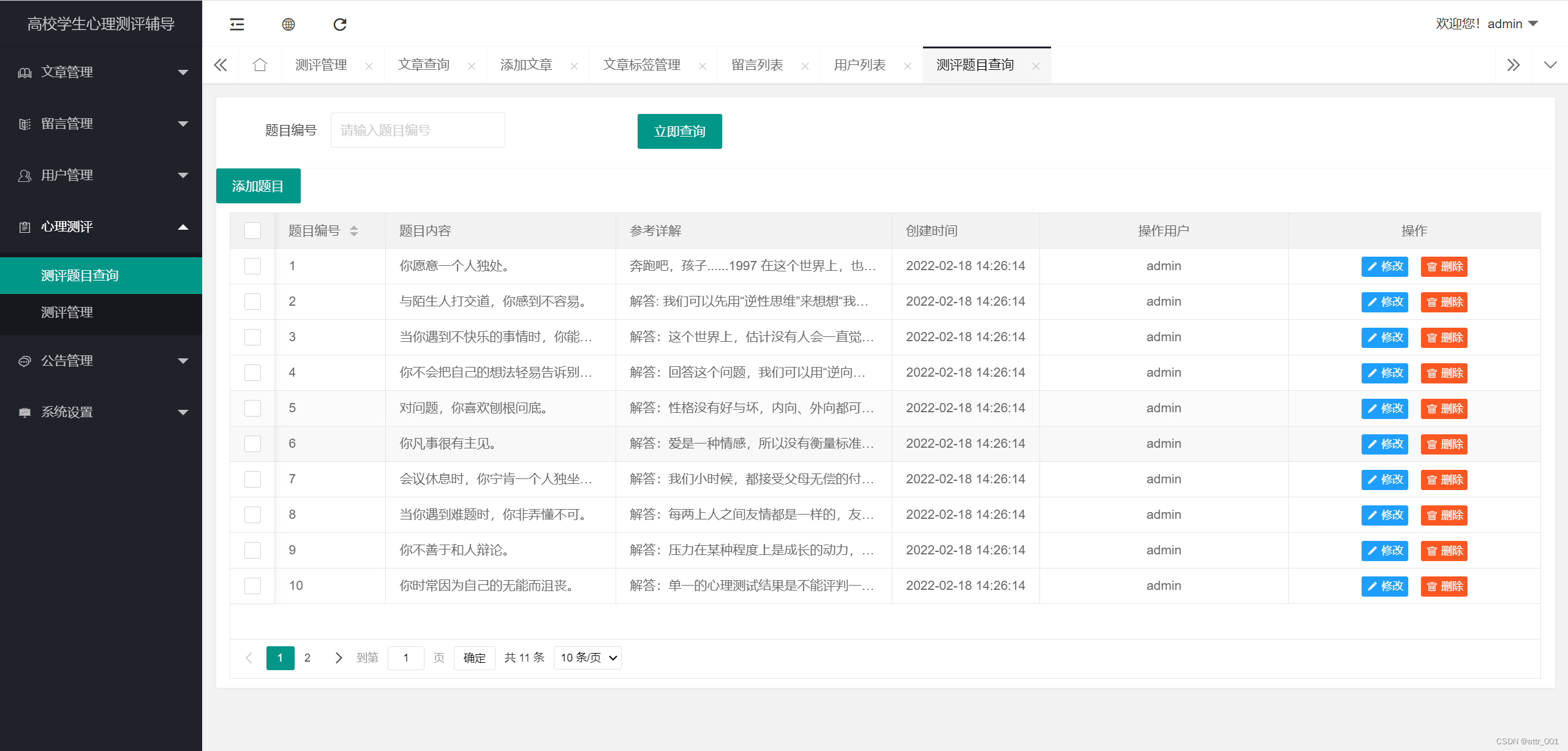This screenshot has height=751, width=1568.
Task: Open 测评管理 in the sidebar submenu
Action: click(67, 312)
